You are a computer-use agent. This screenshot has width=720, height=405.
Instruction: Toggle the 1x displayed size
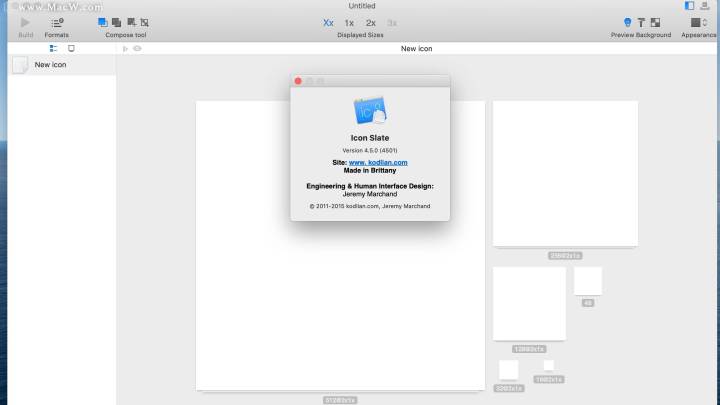[349, 22]
